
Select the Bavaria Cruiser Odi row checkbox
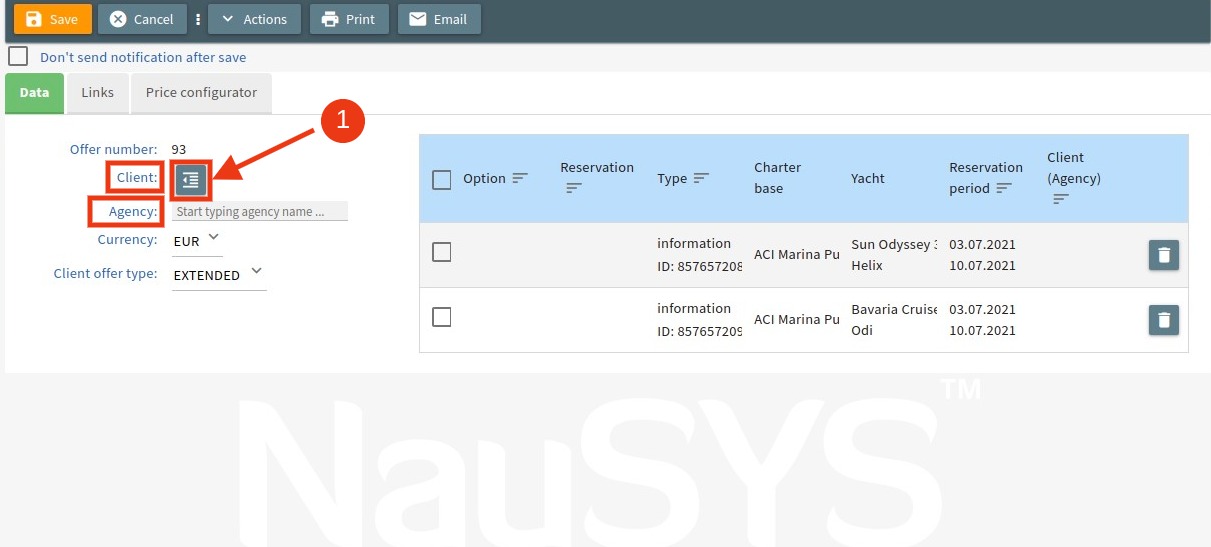(x=442, y=317)
